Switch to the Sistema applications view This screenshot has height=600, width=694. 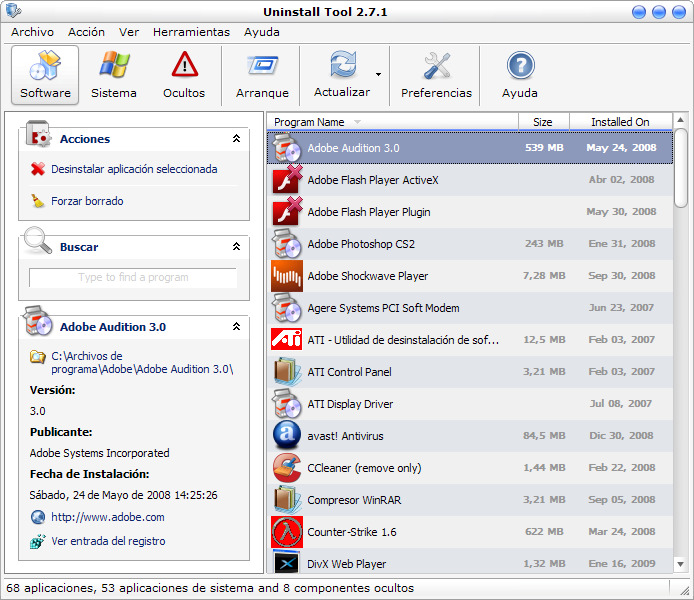click(x=114, y=76)
